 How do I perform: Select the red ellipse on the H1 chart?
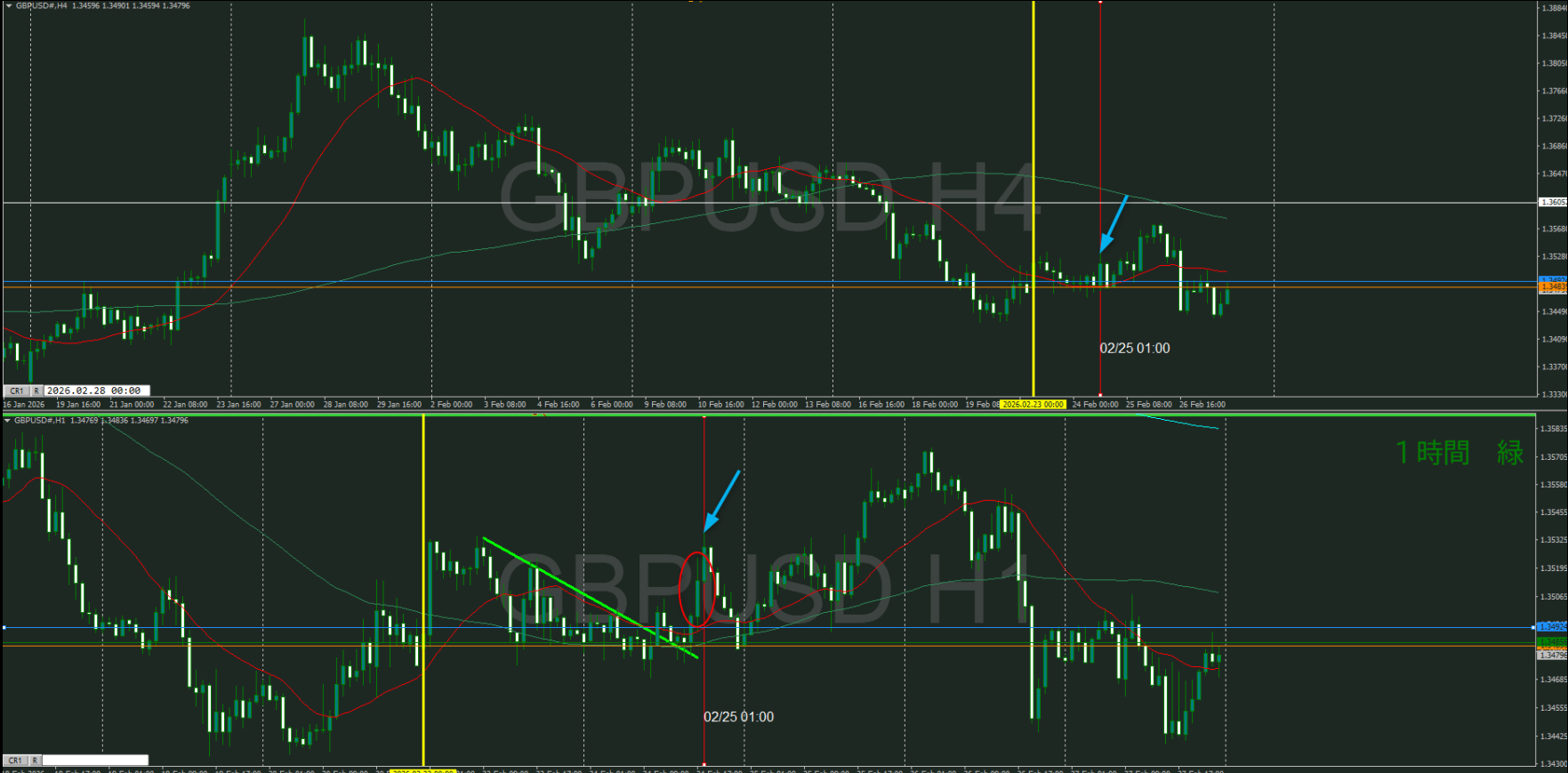point(696,590)
